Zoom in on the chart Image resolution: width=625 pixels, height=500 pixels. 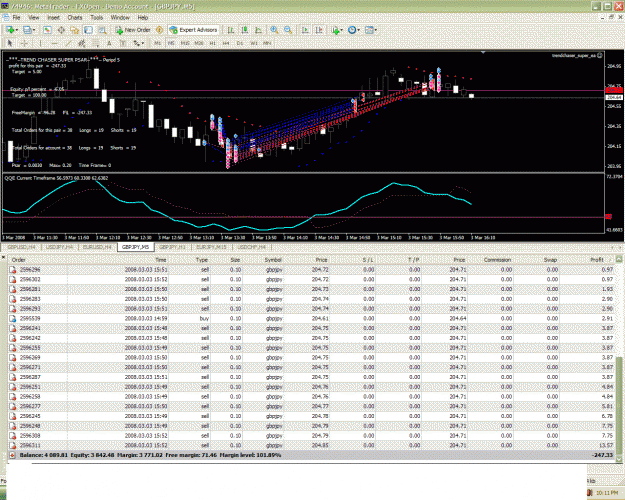(x=274, y=30)
